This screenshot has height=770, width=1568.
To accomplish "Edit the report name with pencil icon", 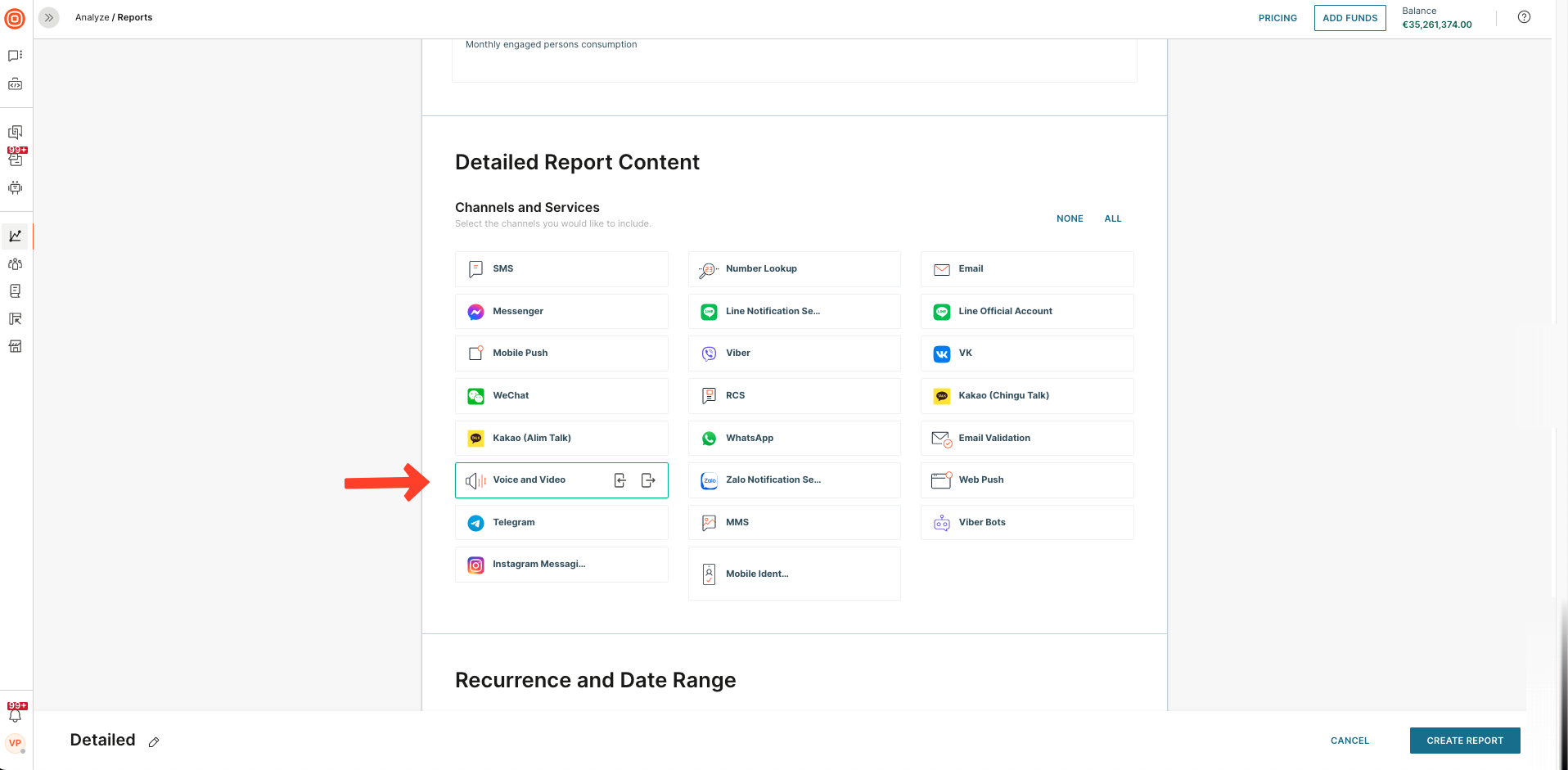I will click(x=154, y=742).
